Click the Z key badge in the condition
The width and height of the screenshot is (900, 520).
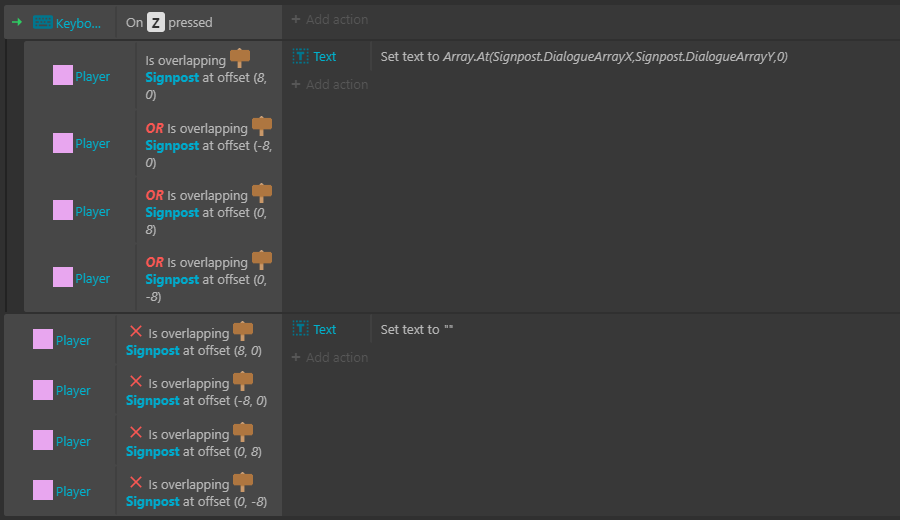point(156,22)
